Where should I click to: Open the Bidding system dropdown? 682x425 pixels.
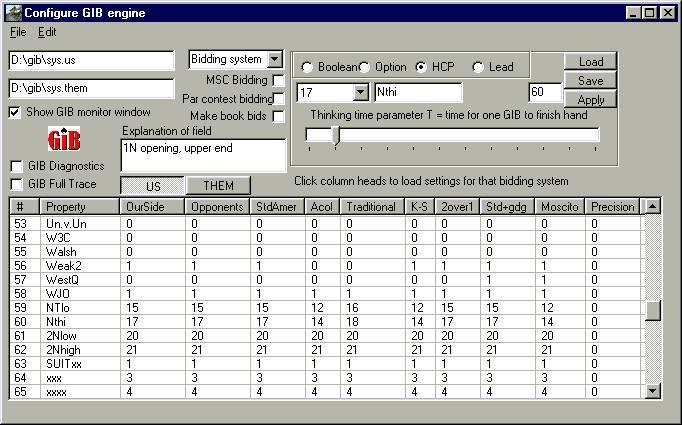[274, 60]
